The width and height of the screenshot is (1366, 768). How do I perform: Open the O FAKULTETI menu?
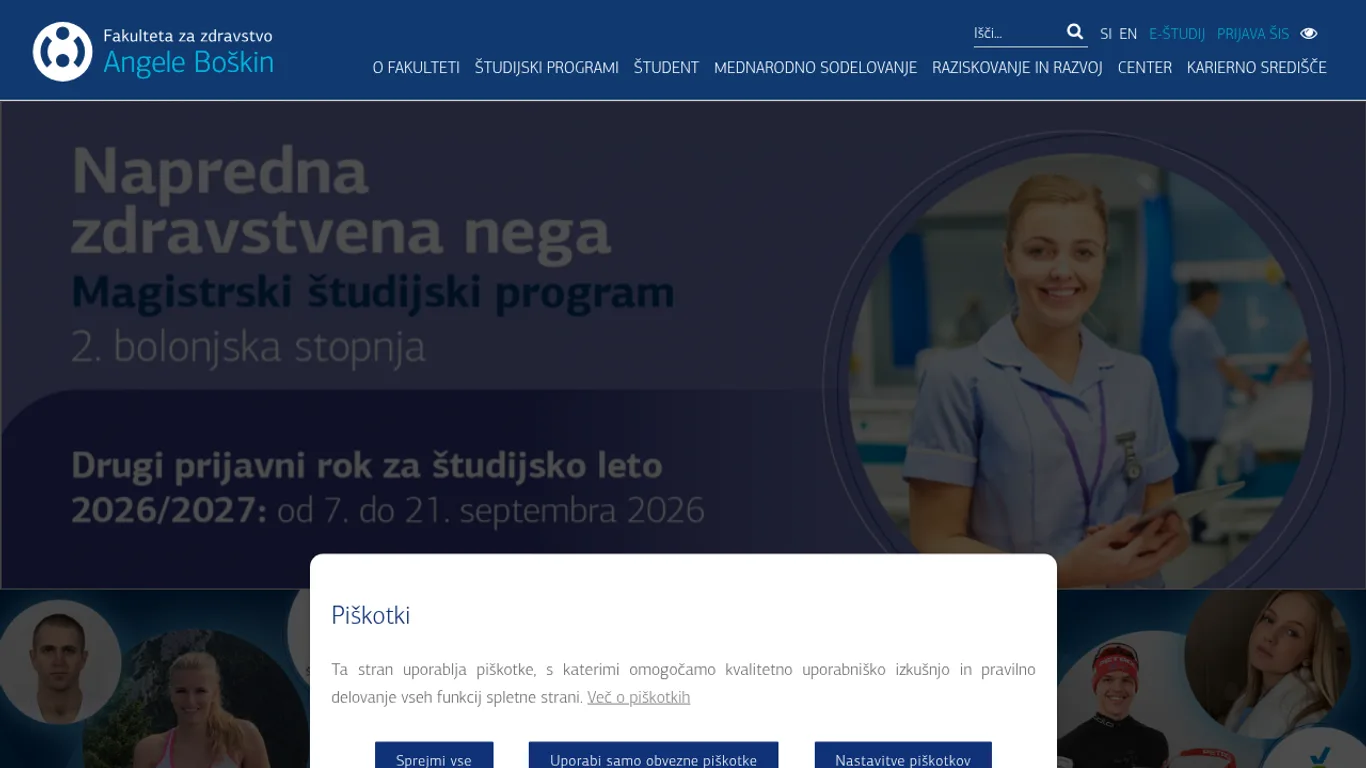point(416,68)
